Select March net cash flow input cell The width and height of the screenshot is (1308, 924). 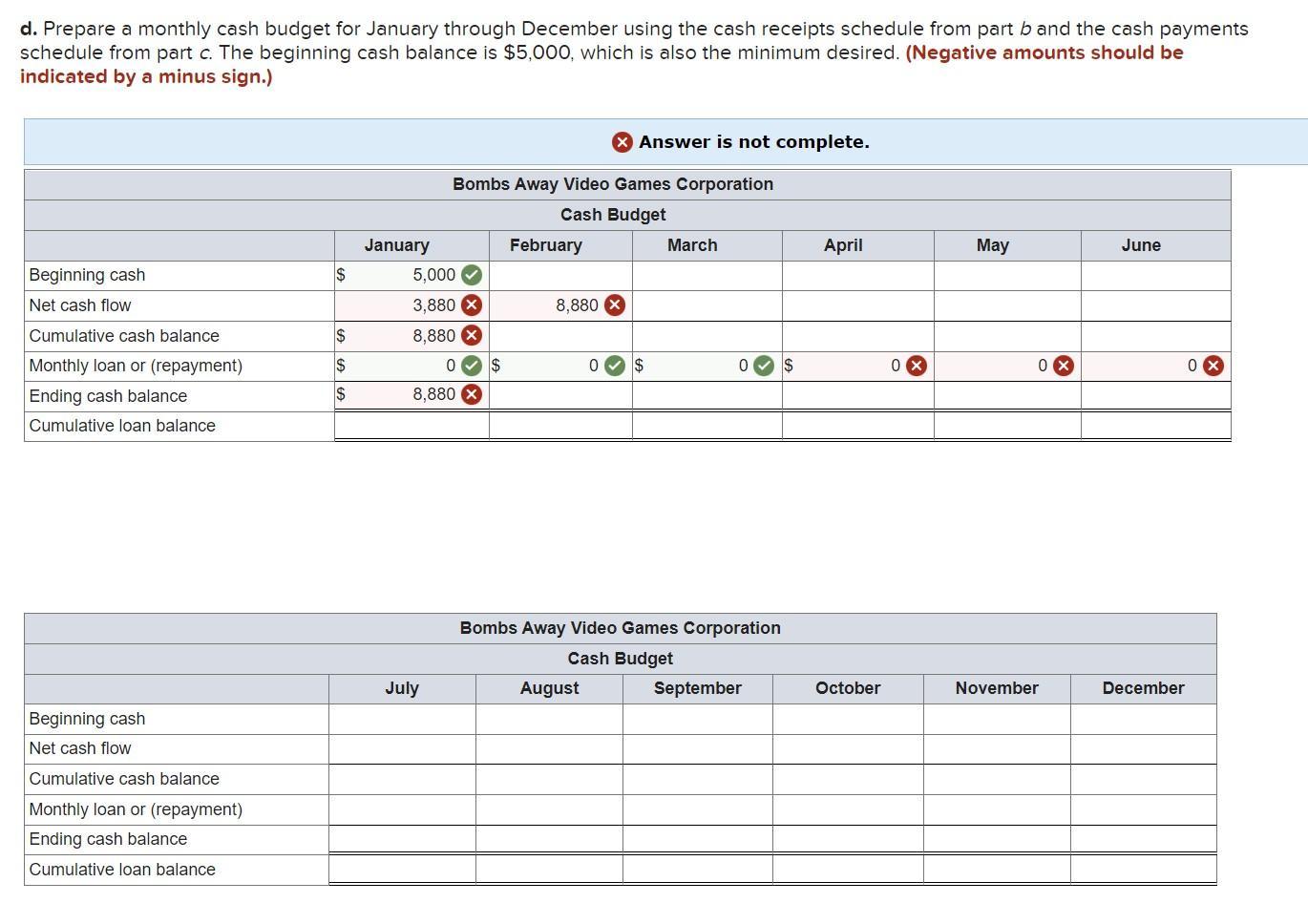click(707, 305)
